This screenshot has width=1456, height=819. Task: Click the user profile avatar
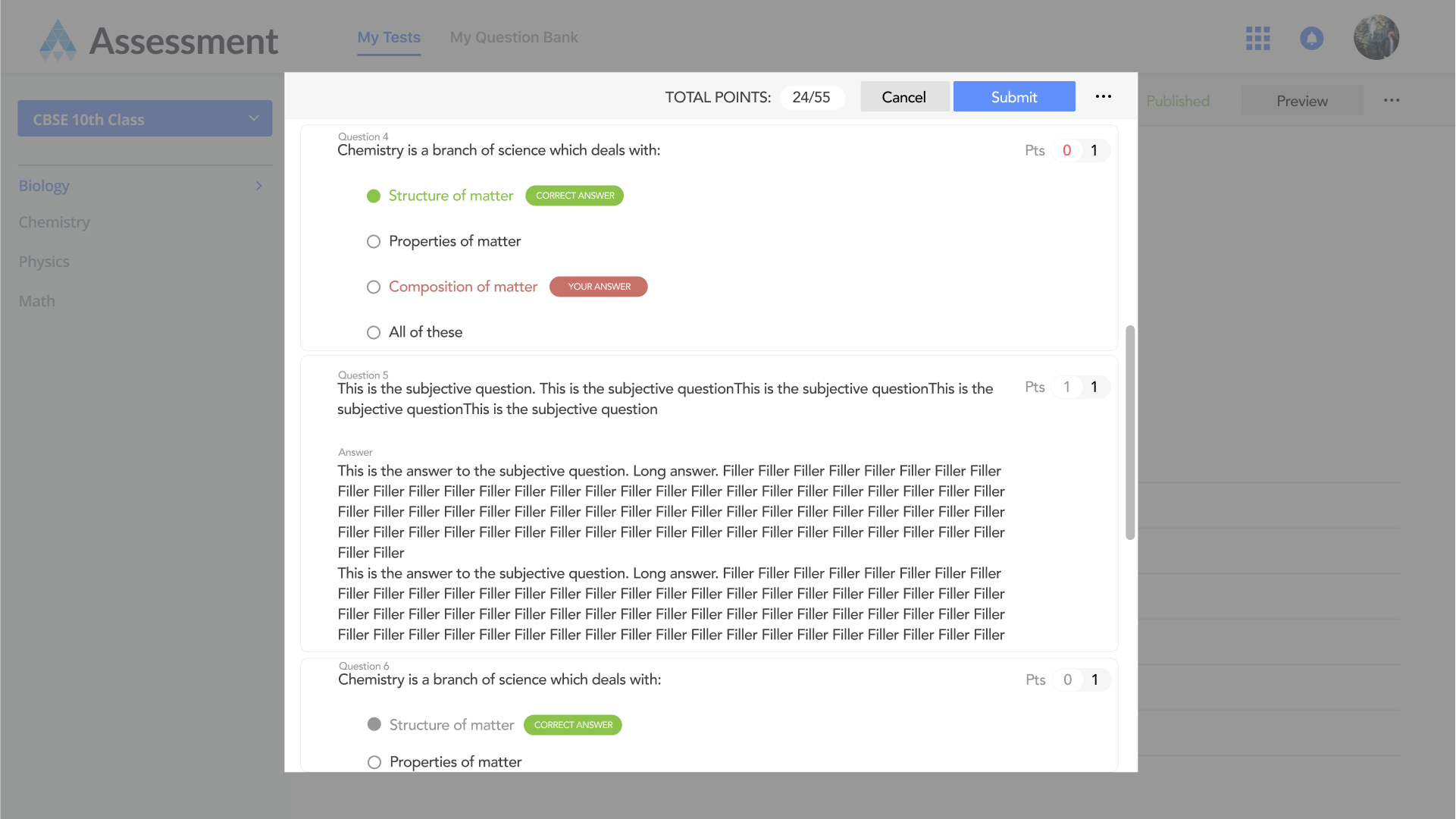pyautogui.click(x=1376, y=38)
